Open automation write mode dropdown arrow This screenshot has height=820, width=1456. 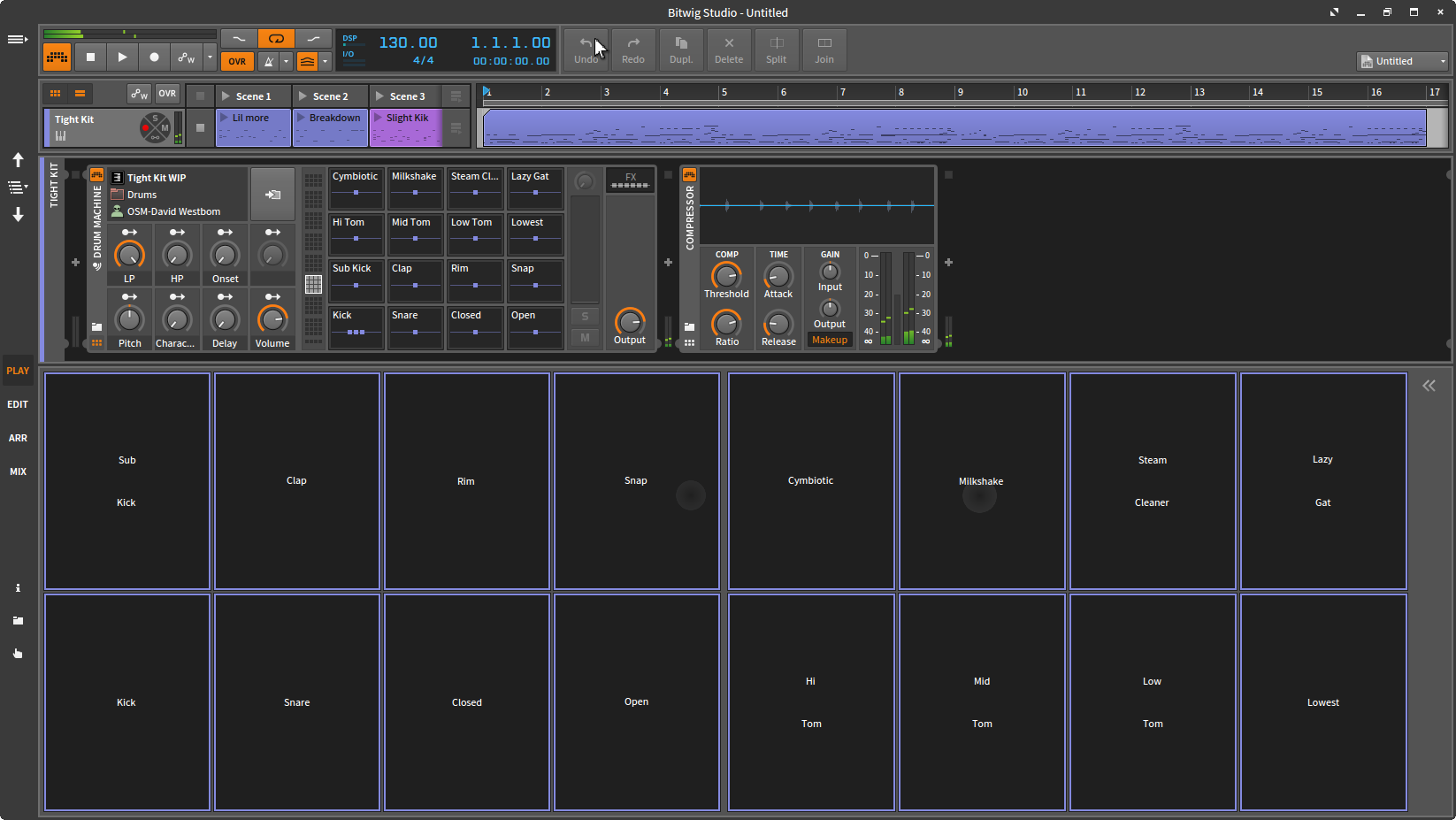tap(210, 57)
